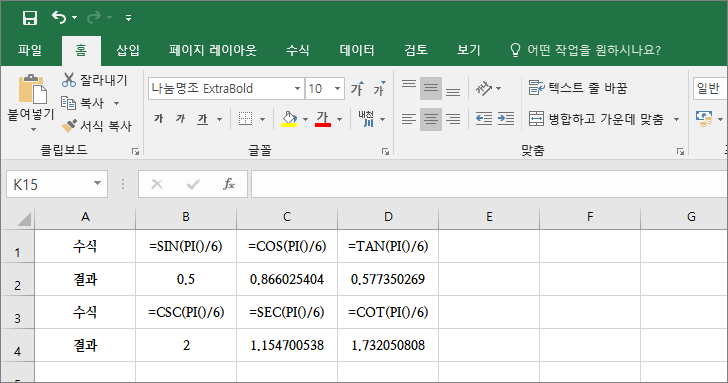This screenshot has width=728, height=383.
Task: Select cell containing =SIN(PI()/6)
Action: [186, 246]
